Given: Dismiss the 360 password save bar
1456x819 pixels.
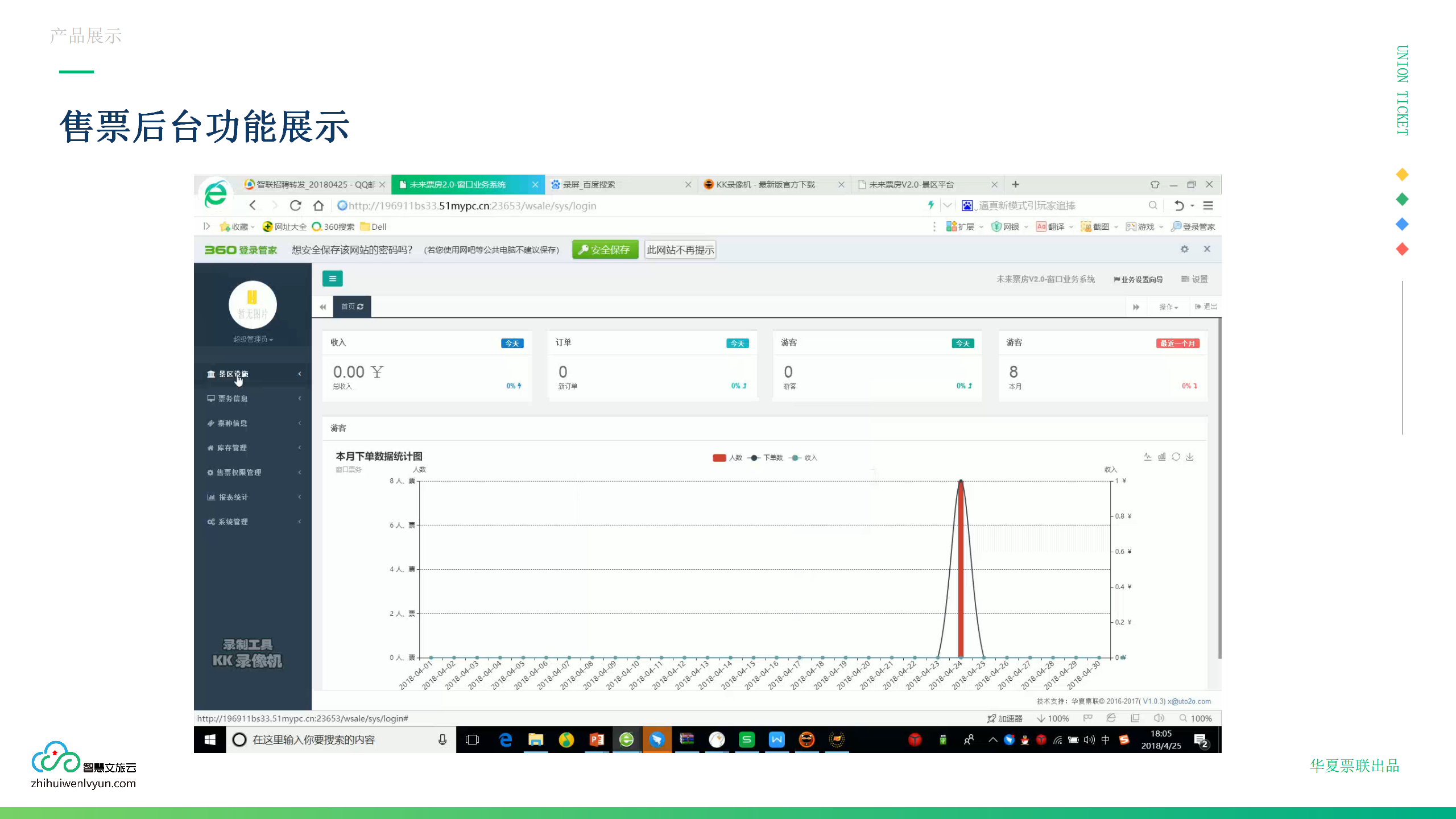Looking at the screenshot, I should (x=1207, y=249).
